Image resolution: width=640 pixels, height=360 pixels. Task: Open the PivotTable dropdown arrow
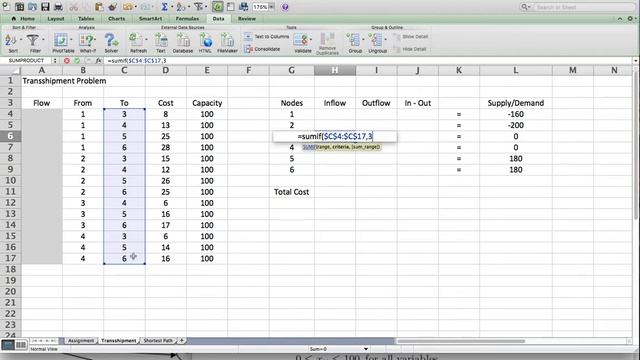71,40
